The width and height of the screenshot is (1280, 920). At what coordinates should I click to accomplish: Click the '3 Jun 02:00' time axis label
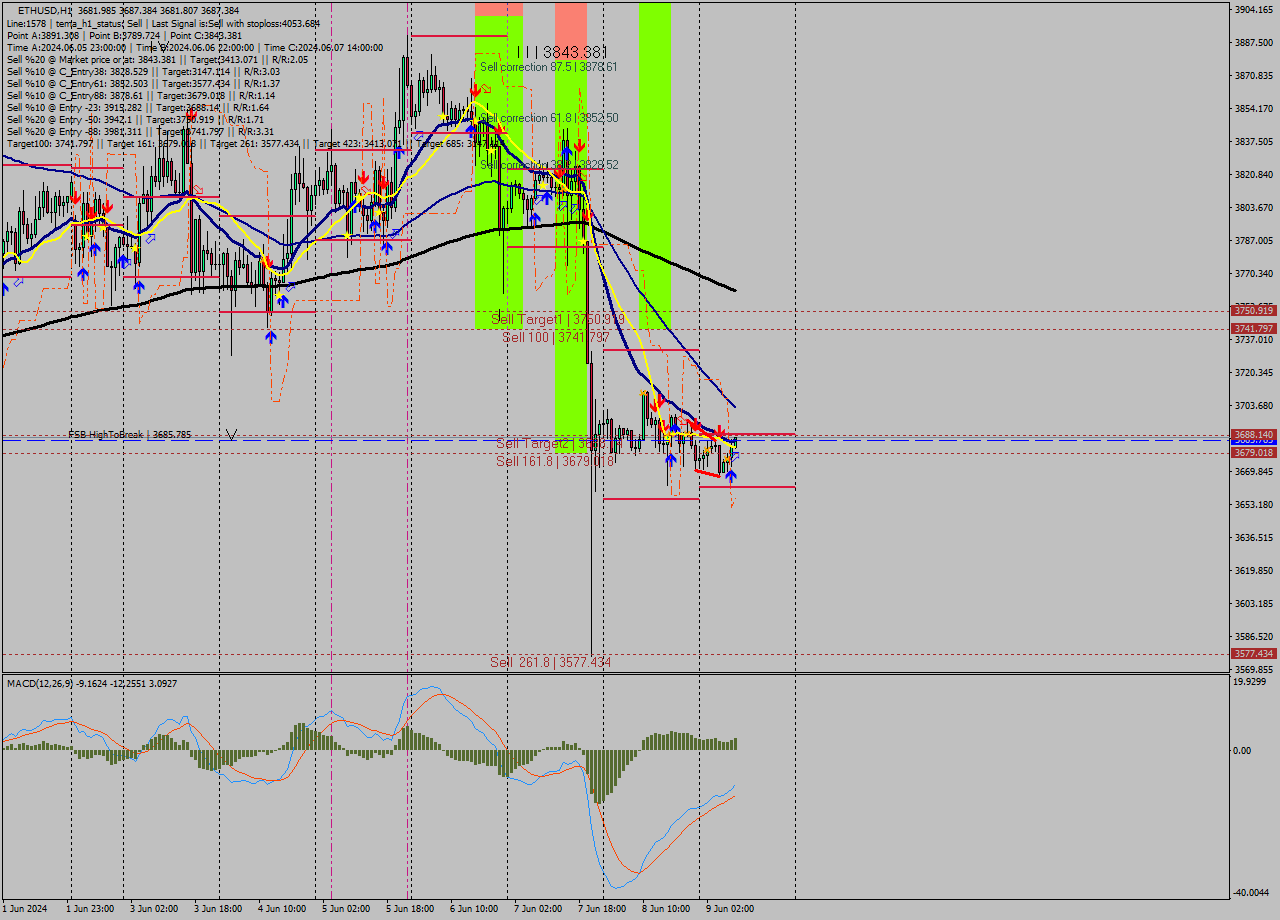(x=153, y=909)
